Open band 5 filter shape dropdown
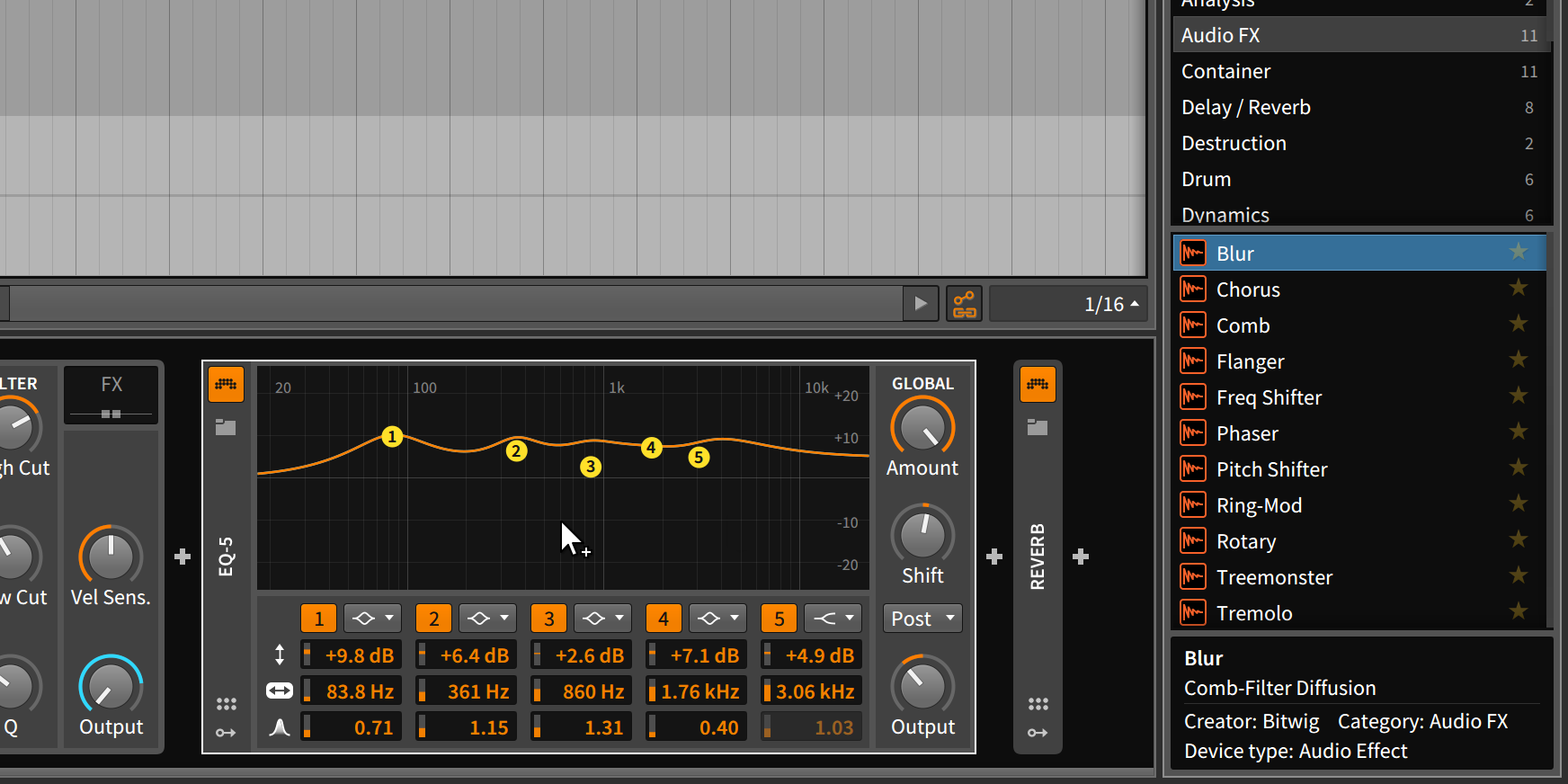Image resolution: width=1568 pixels, height=784 pixels. coord(833,619)
